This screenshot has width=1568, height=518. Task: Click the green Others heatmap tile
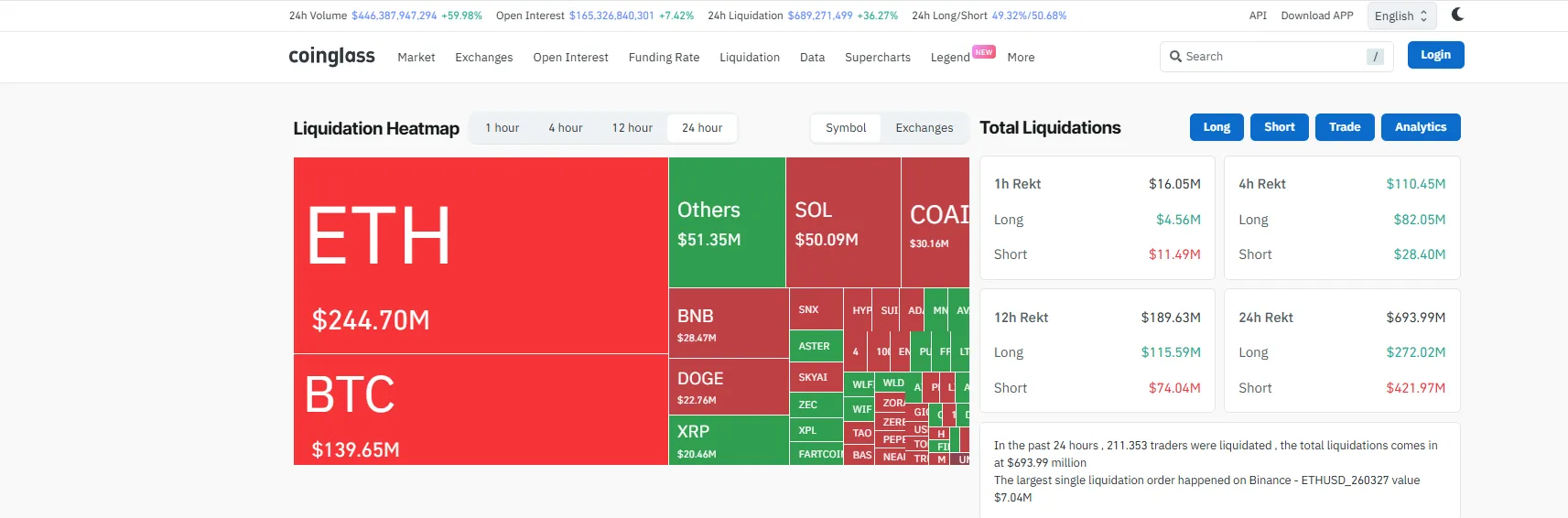click(x=727, y=222)
